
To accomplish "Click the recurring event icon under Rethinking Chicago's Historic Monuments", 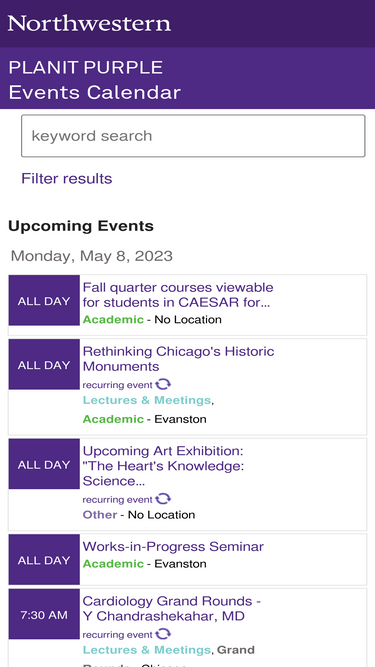I will (163, 385).
